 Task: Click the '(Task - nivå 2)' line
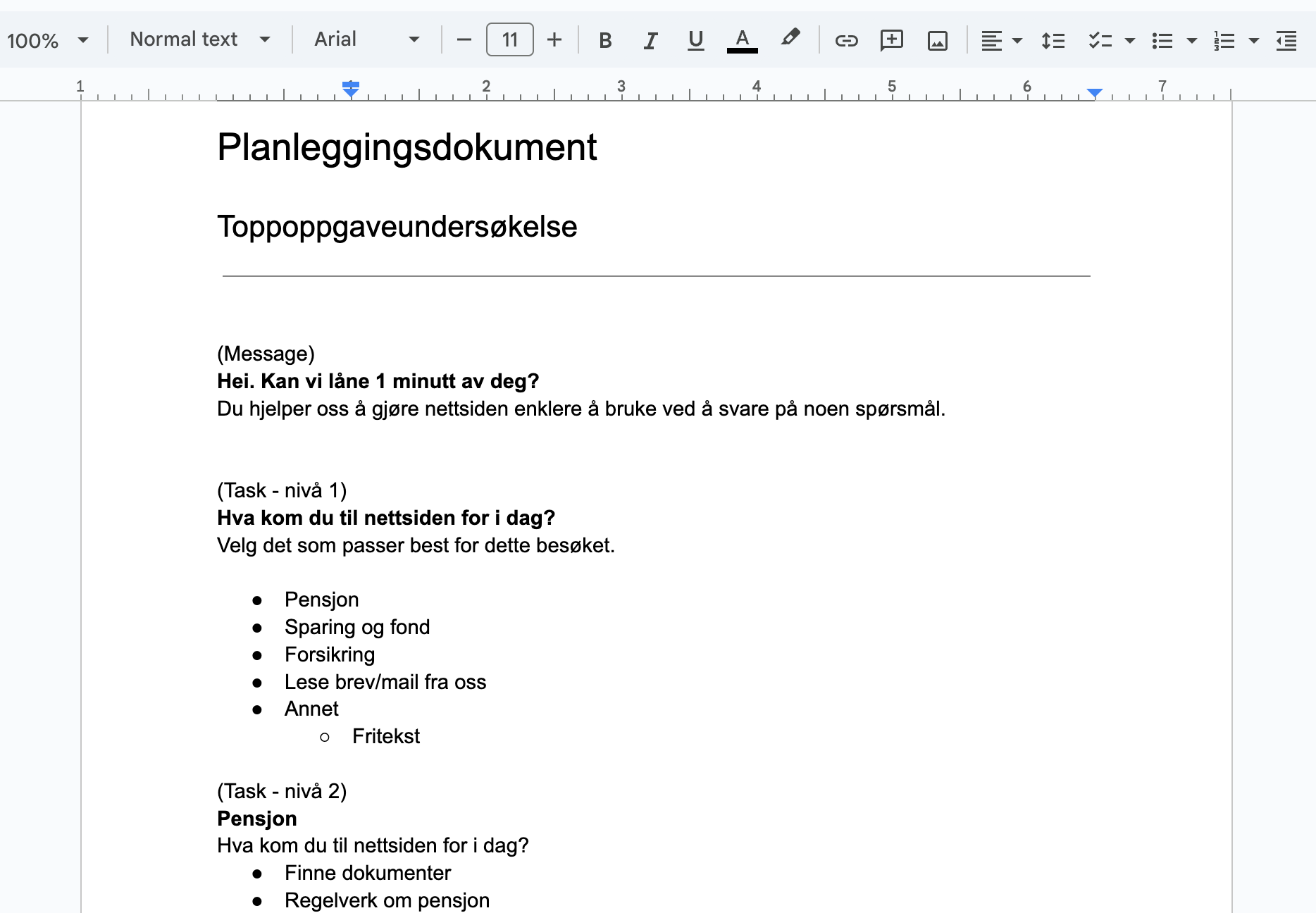pyautogui.click(x=282, y=791)
